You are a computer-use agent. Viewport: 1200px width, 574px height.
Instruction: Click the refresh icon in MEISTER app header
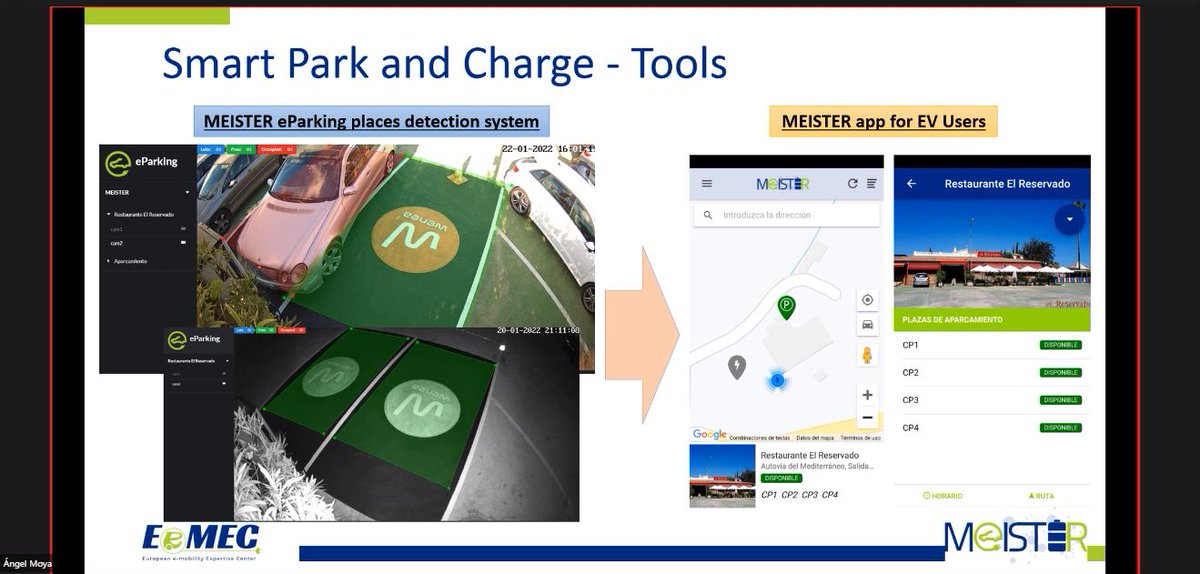(852, 184)
